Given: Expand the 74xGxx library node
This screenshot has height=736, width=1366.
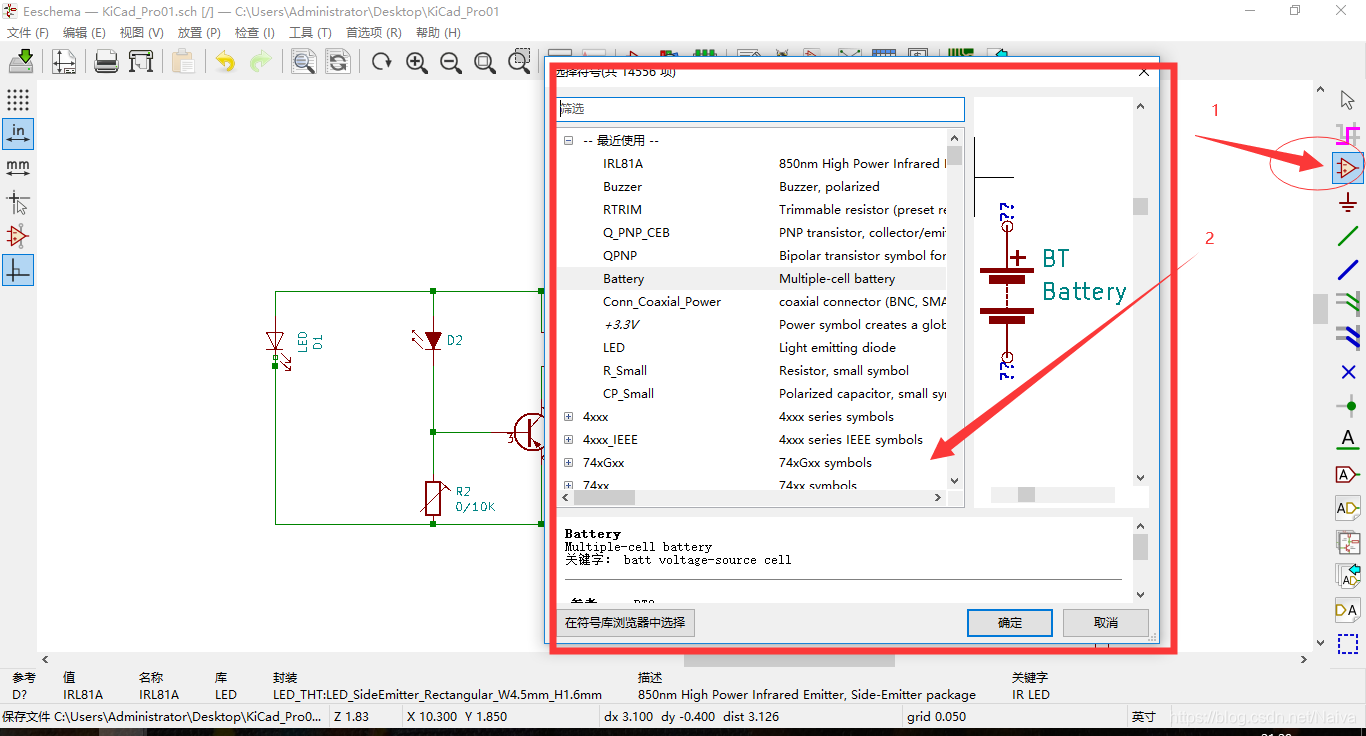Looking at the screenshot, I should (x=569, y=463).
